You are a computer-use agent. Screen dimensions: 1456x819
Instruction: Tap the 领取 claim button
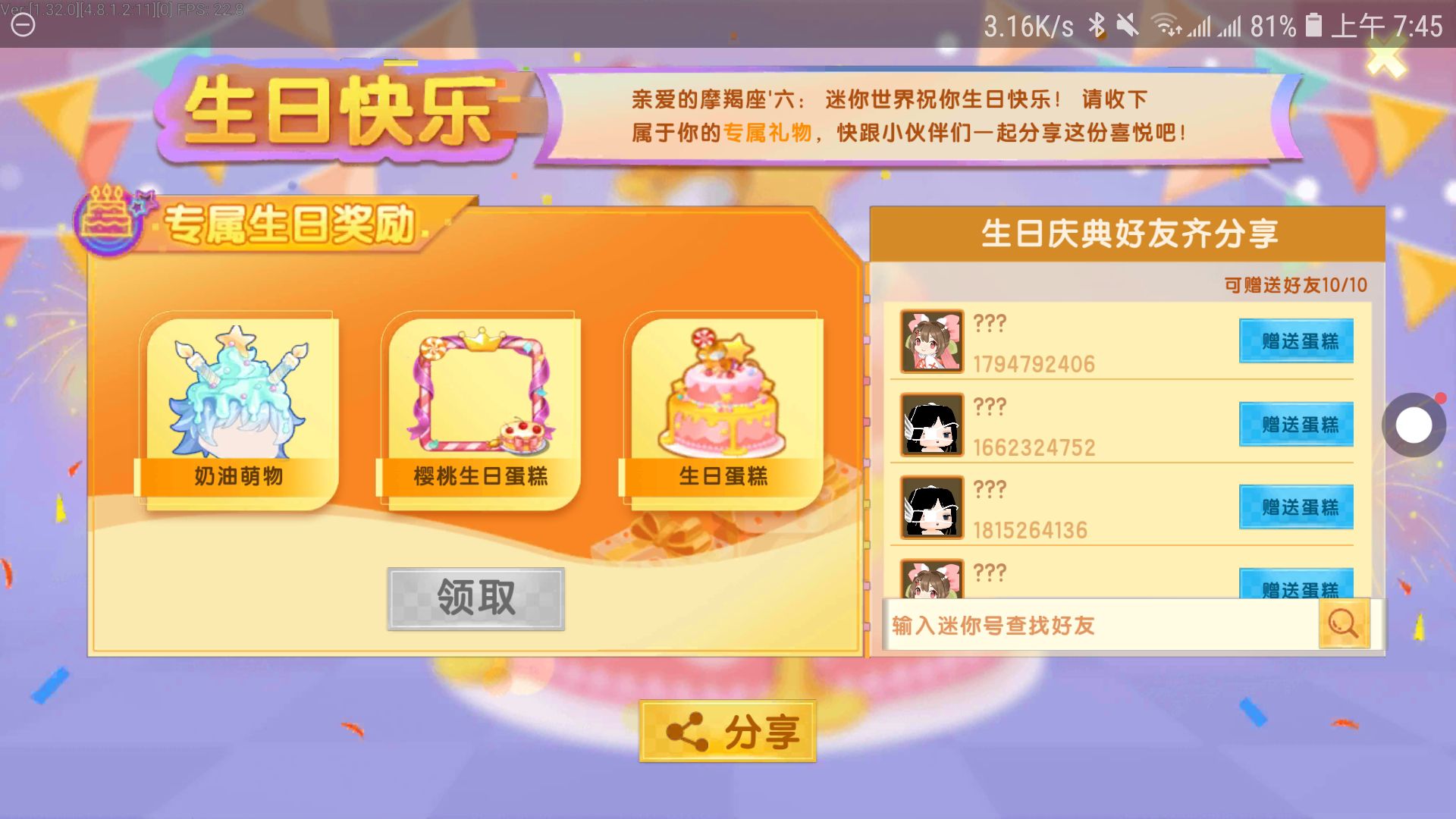click(475, 598)
